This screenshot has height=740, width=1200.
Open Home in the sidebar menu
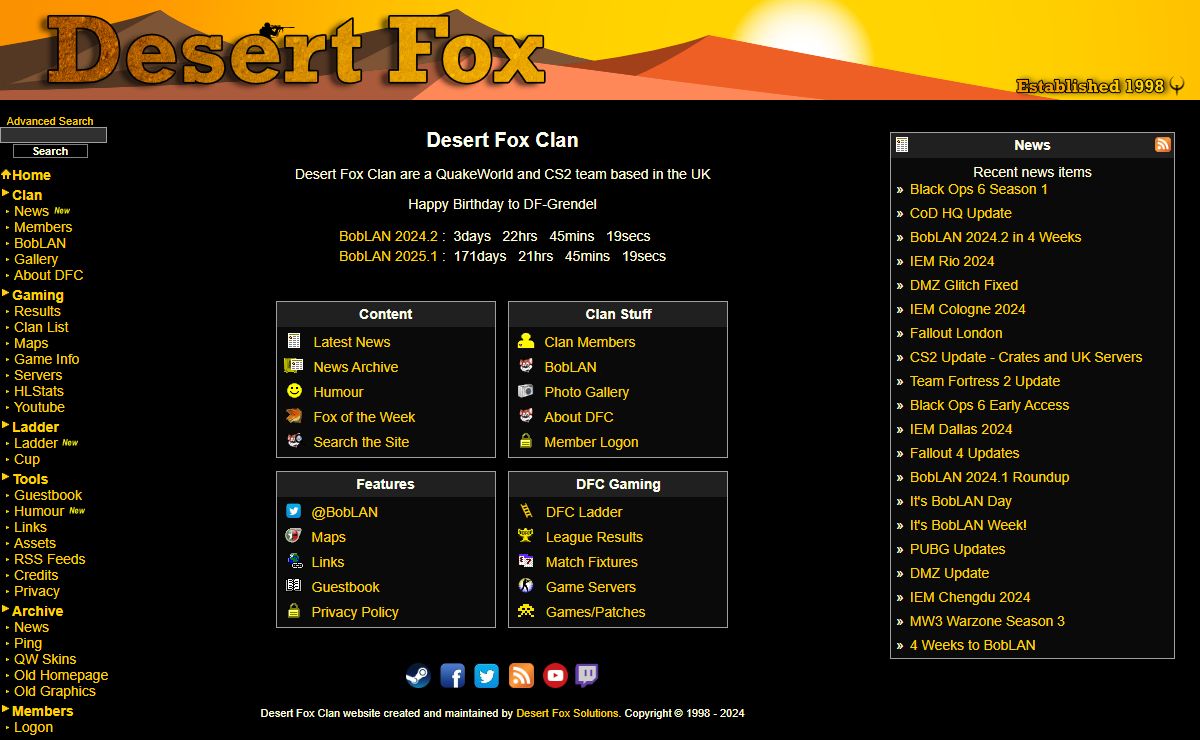(x=31, y=175)
